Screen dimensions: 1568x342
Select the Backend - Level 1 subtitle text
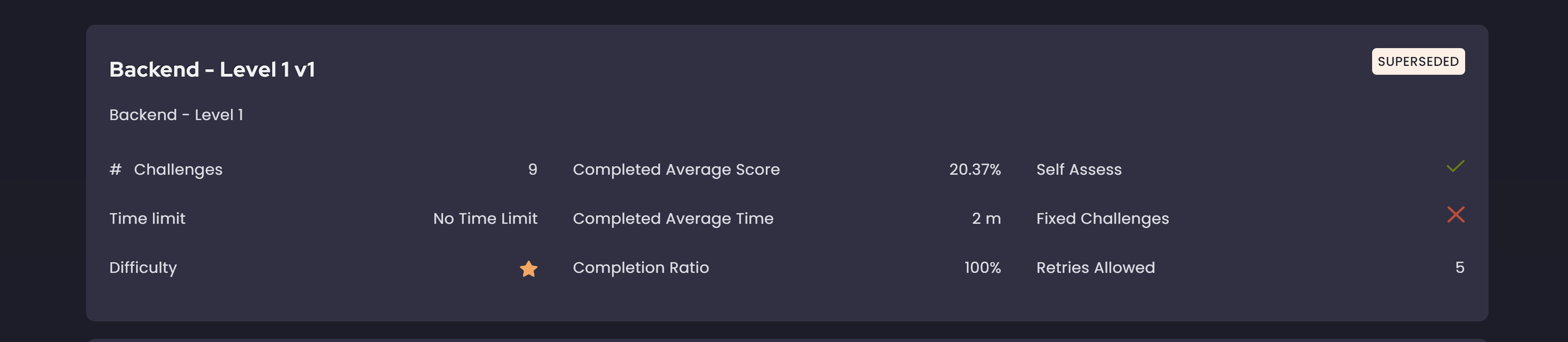click(176, 115)
